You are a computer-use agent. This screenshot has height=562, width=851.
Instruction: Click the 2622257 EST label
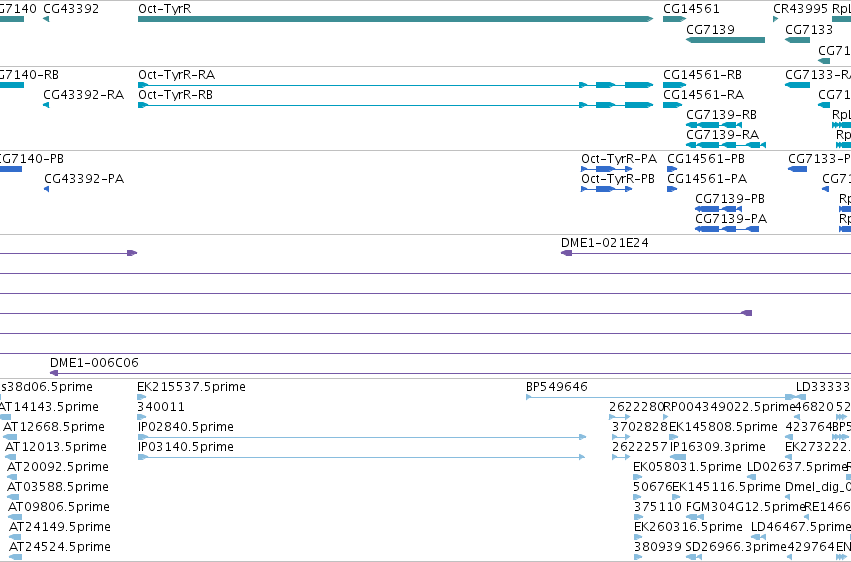pyautogui.click(x=639, y=447)
